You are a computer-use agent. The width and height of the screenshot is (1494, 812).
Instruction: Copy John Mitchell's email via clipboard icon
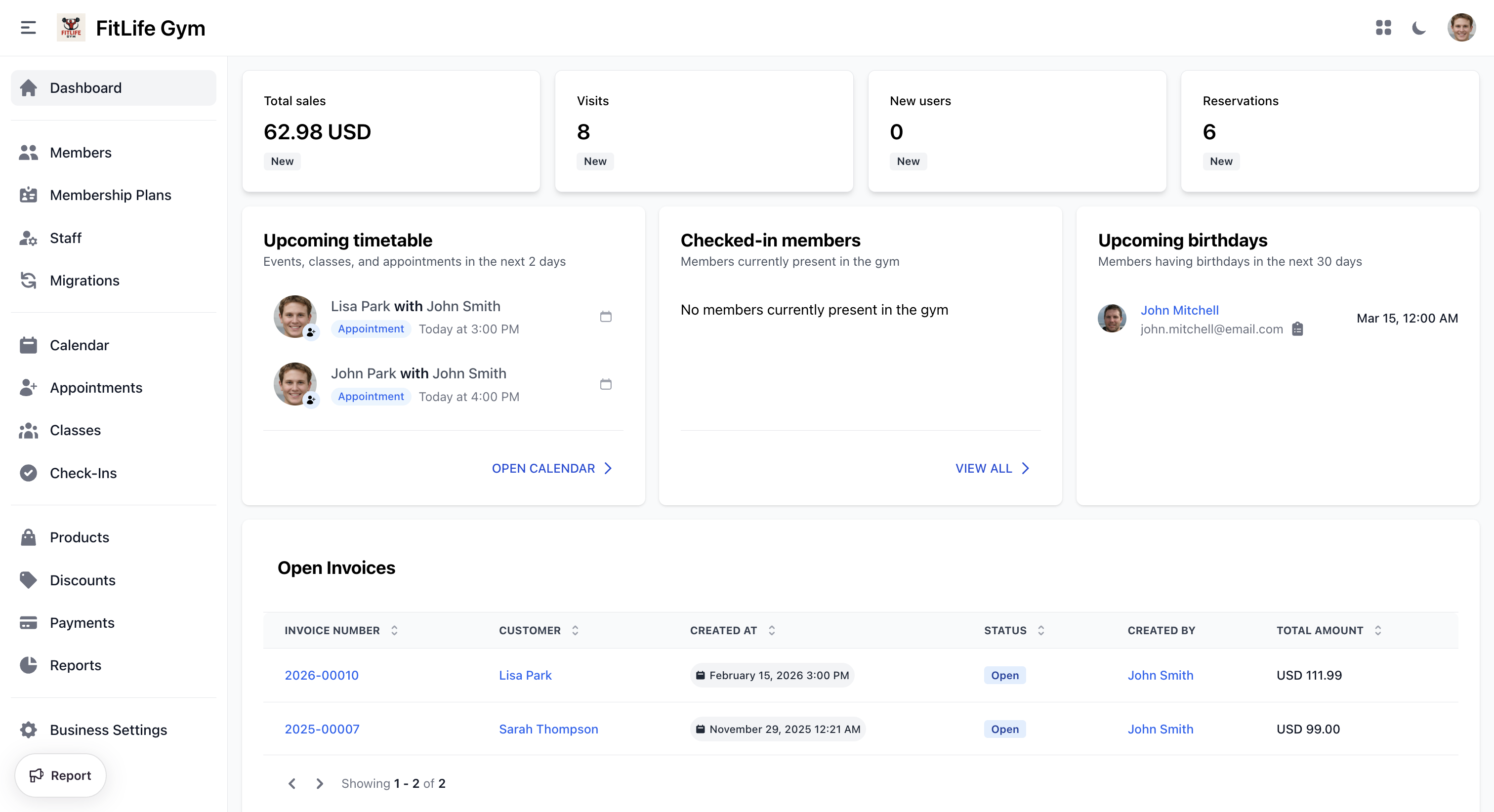[x=1298, y=329]
